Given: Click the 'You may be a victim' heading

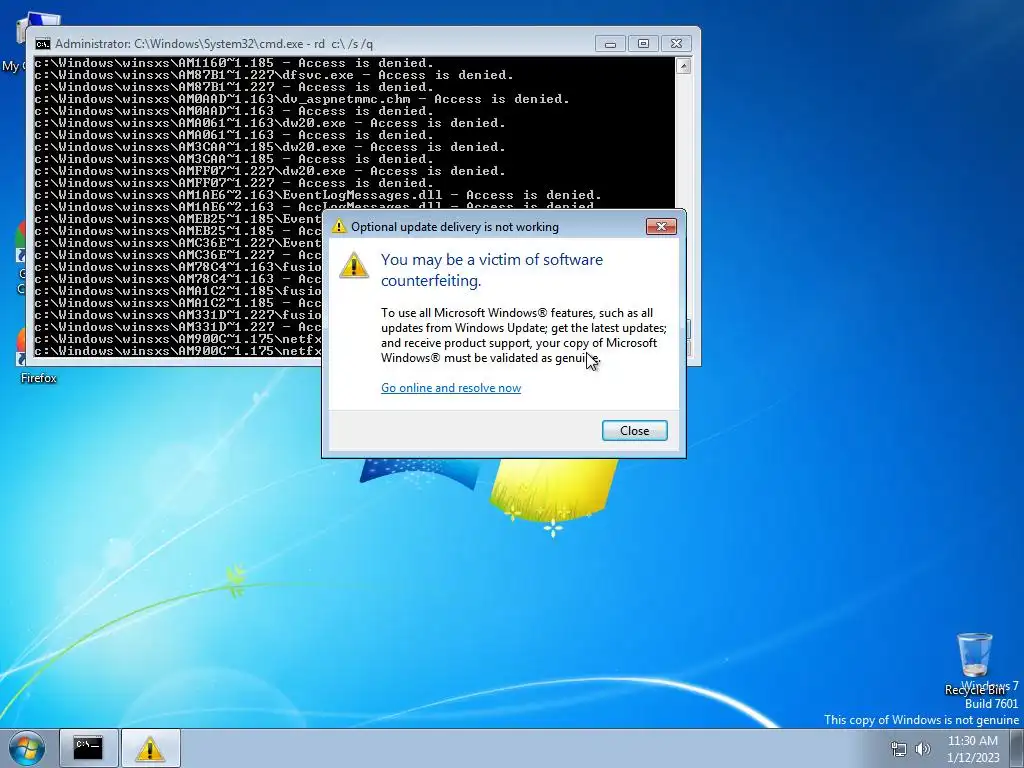Looking at the screenshot, I should click(x=492, y=270).
